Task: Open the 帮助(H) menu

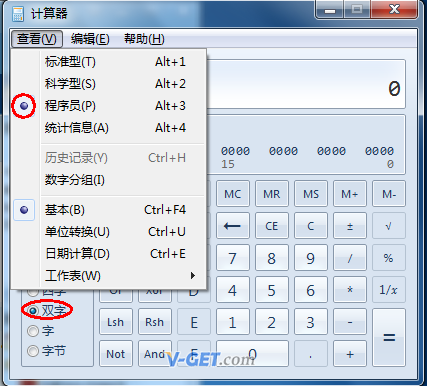Action: (144, 39)
